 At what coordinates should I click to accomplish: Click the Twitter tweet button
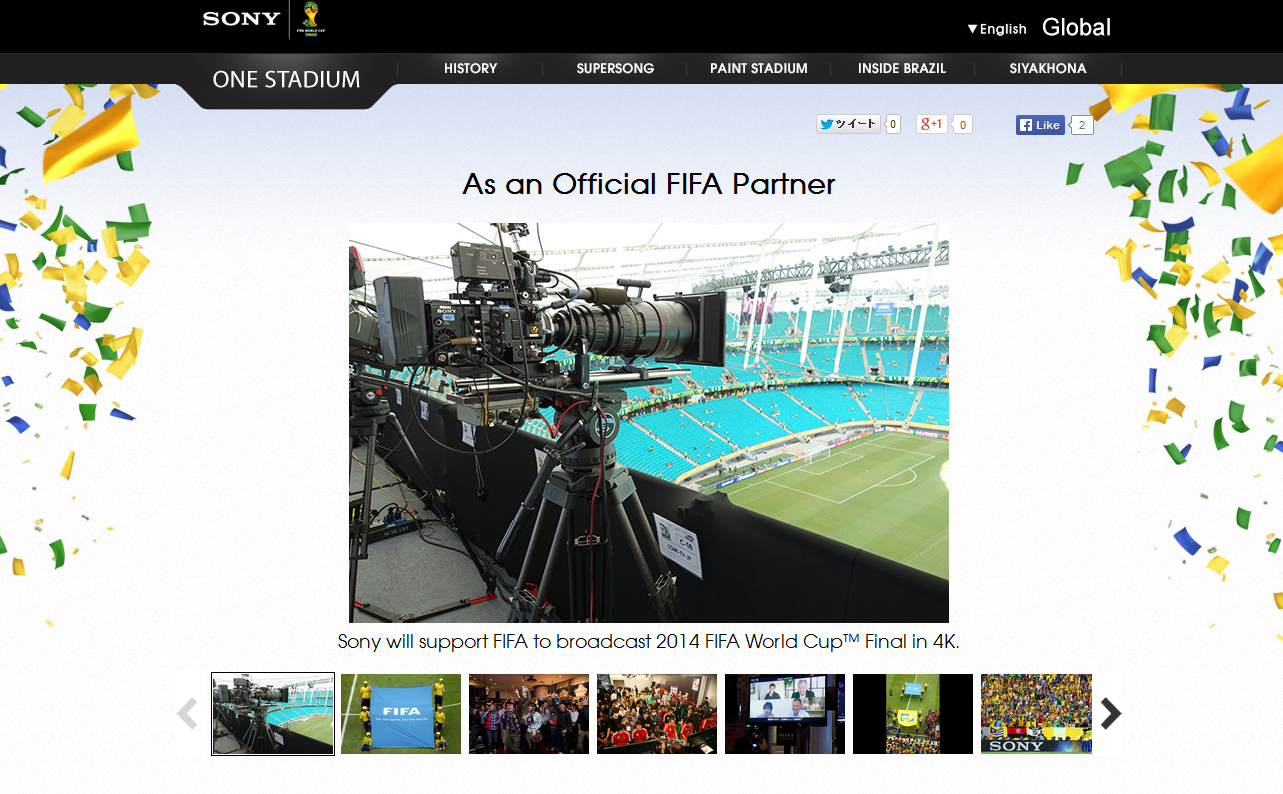[848, 124]
